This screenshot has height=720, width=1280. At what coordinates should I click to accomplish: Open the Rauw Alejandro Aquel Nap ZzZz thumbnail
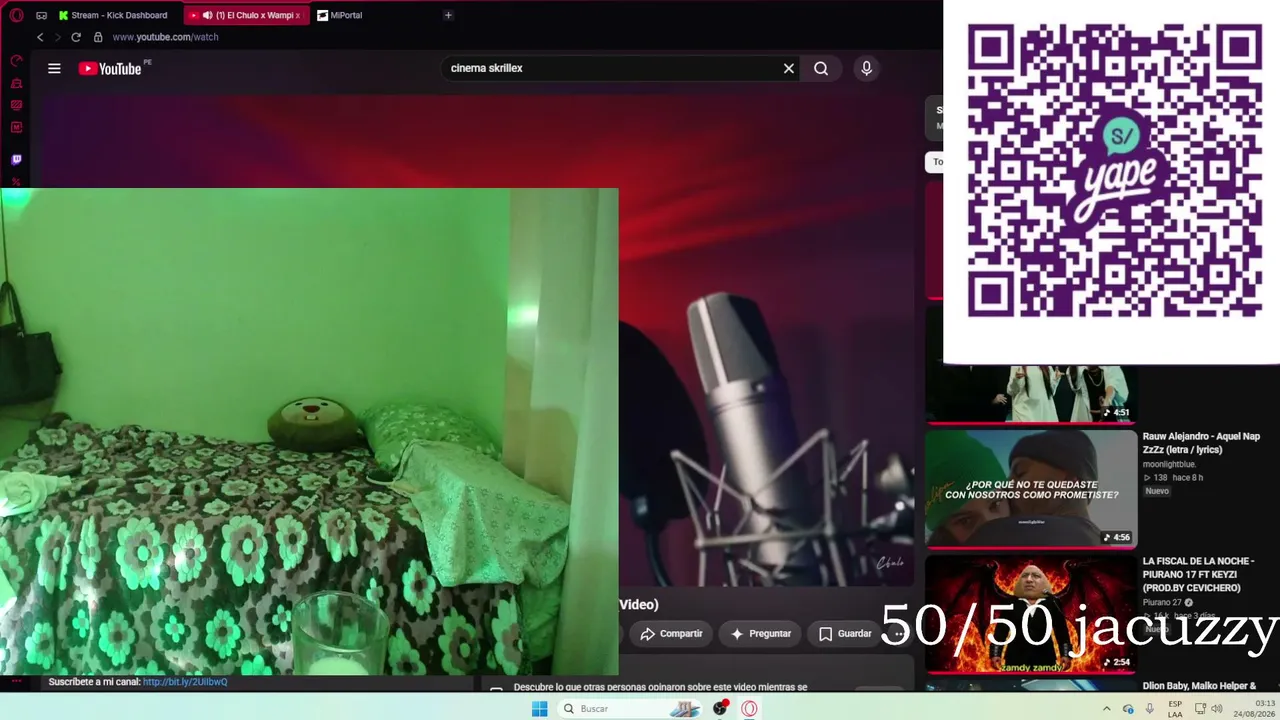1031,489
